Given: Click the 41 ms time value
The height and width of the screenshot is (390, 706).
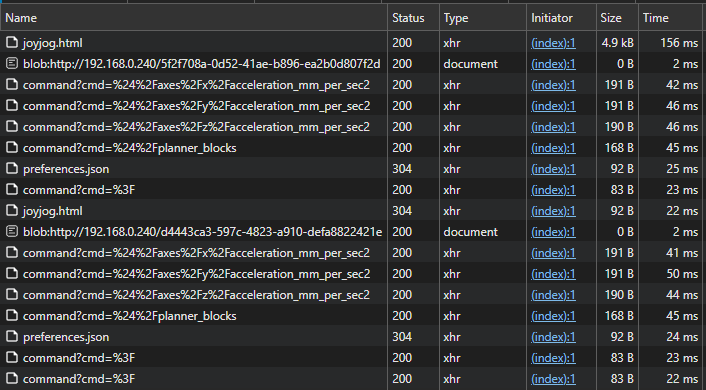Looking at the screenshot, I should click(682, 253).
